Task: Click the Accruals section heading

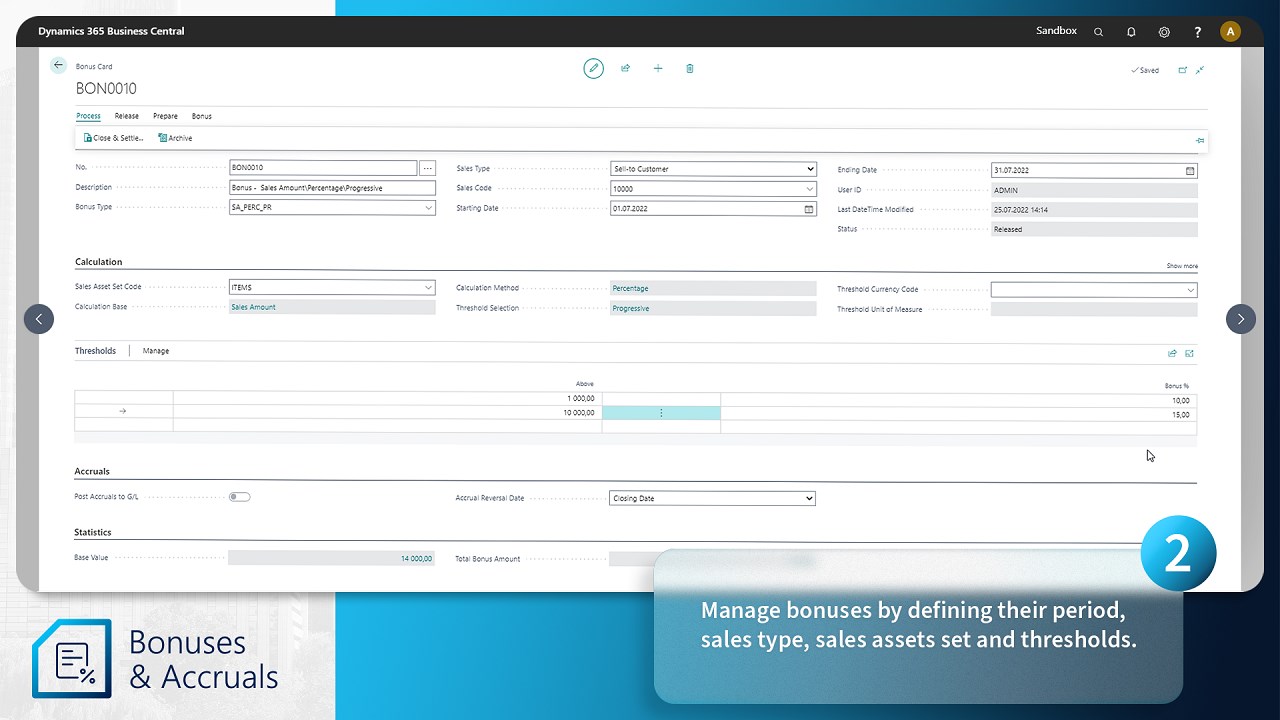Action: pyautogui.click(x=92, y=471)
